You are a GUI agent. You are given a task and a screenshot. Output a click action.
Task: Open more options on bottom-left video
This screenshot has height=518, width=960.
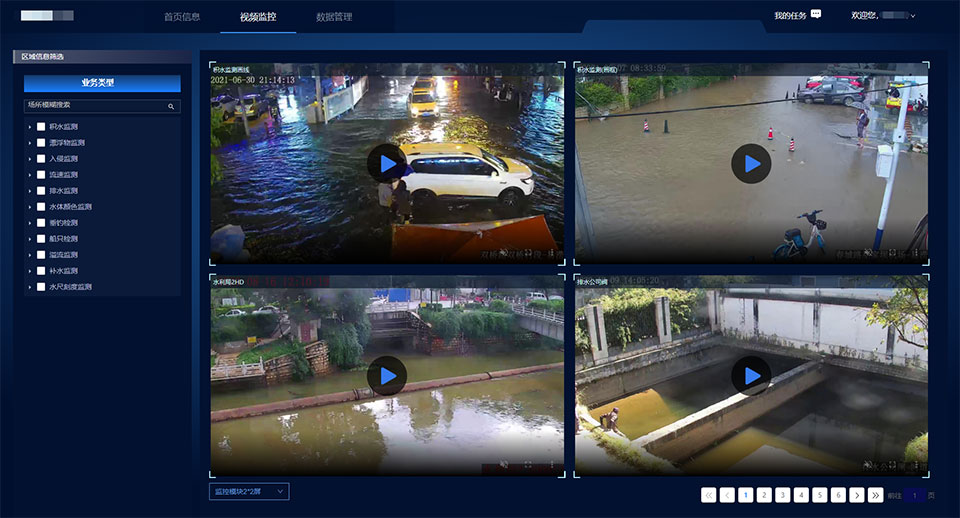[551, 465]
